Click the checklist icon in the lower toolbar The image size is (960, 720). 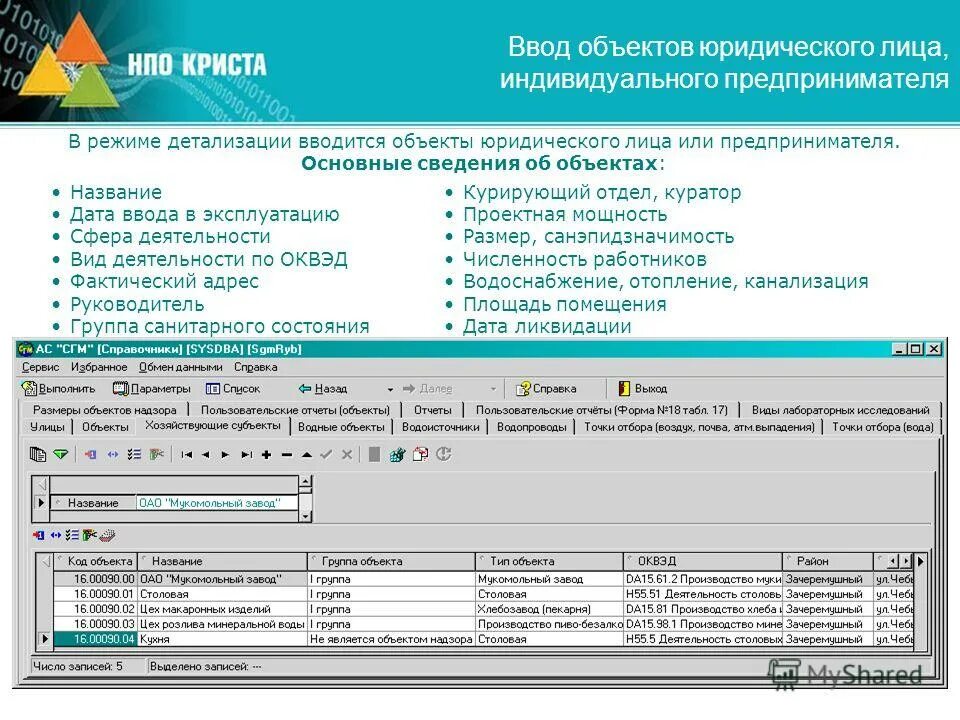click(x=72, y=535)
